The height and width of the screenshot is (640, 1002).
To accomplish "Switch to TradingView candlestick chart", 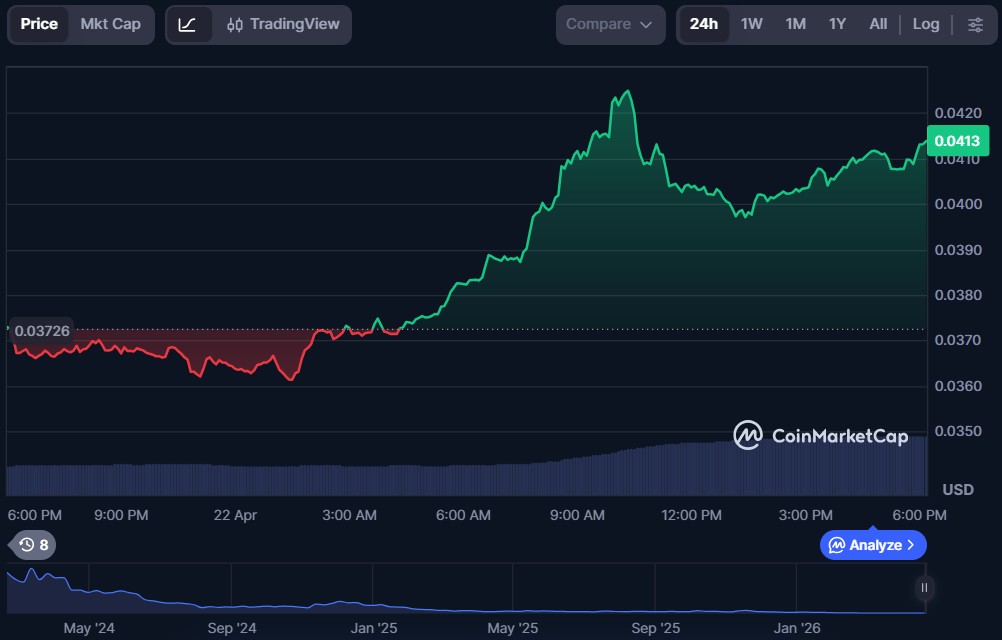I will 283,24.
